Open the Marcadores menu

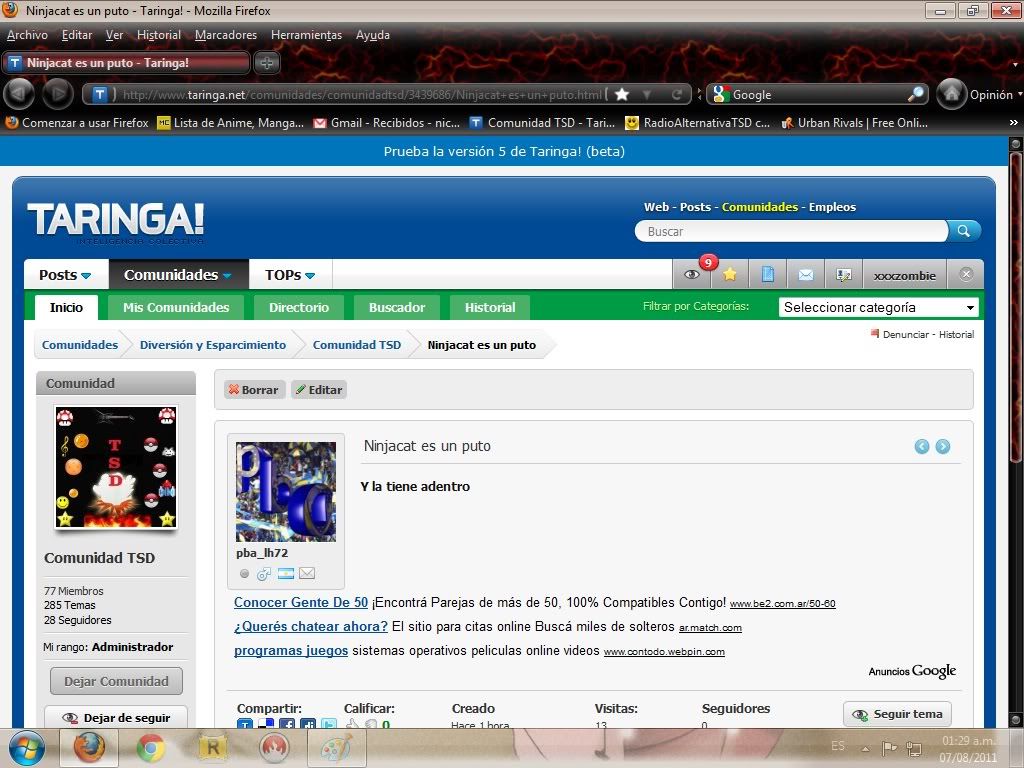pyautogui.click(x=226, y=35)
